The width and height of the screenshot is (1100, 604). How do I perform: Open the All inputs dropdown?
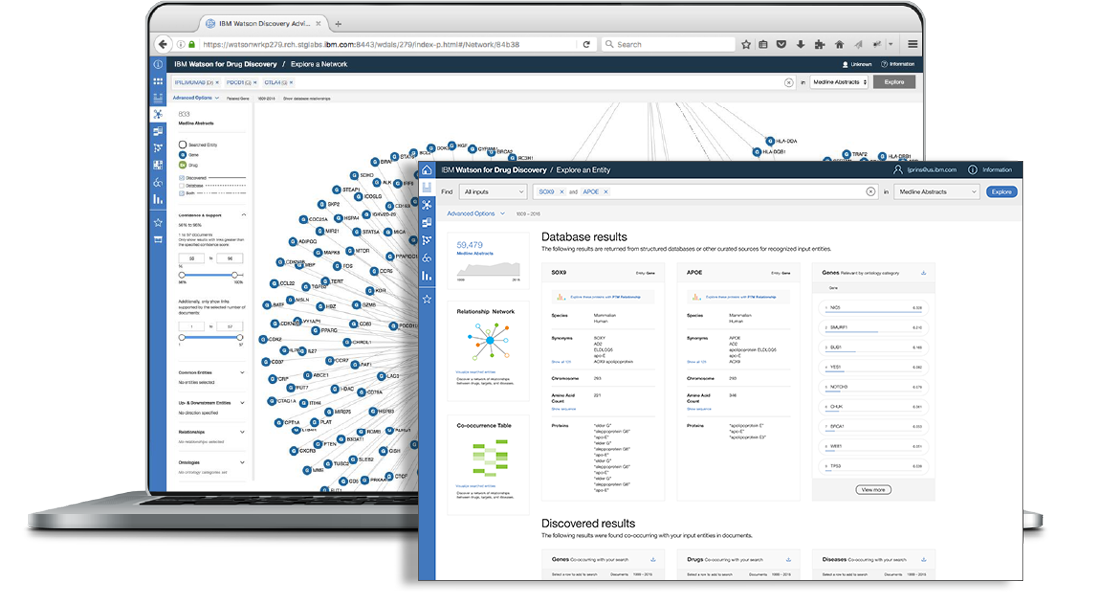tap(493, 192)
